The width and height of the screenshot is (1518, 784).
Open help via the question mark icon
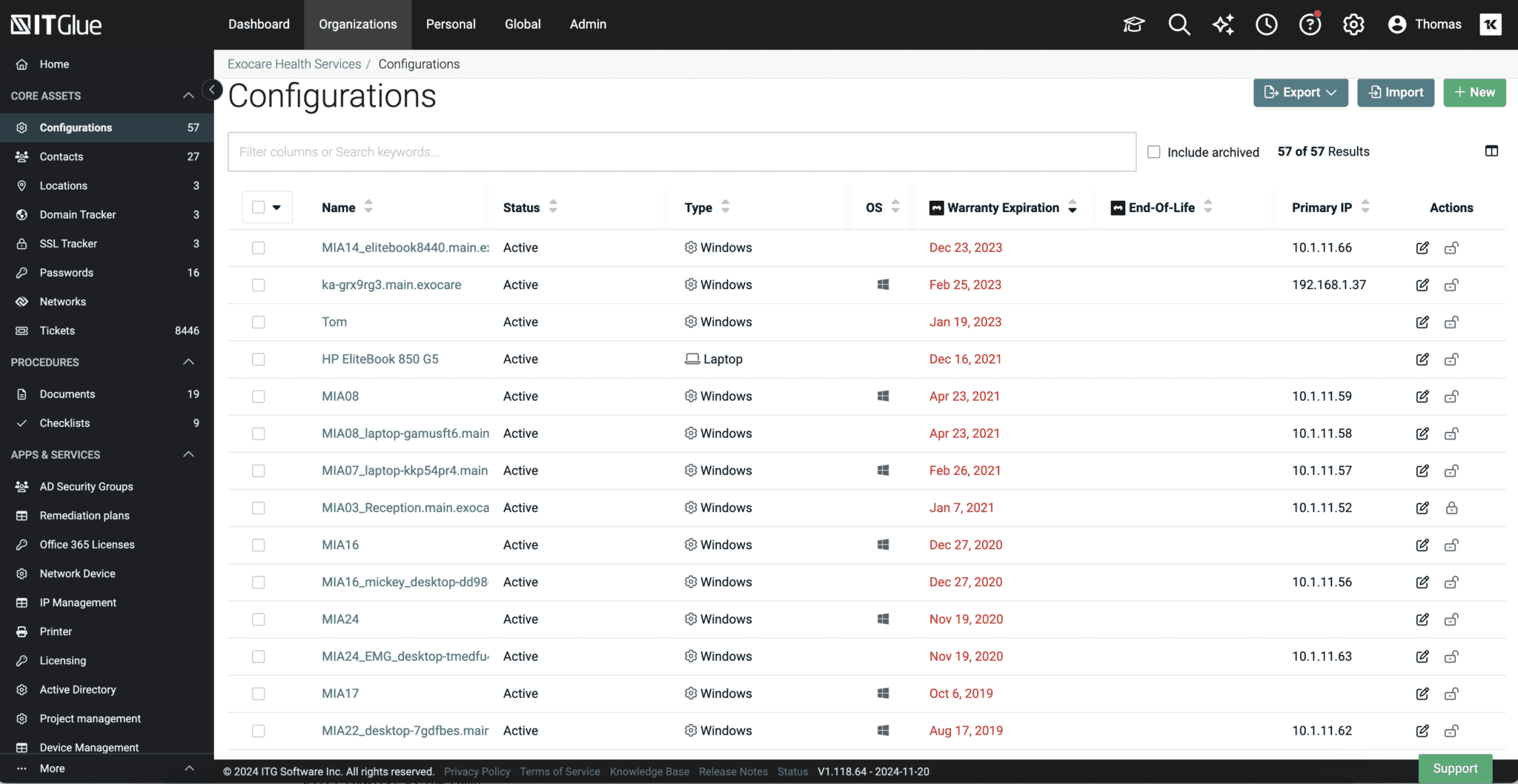(1310, 24)
